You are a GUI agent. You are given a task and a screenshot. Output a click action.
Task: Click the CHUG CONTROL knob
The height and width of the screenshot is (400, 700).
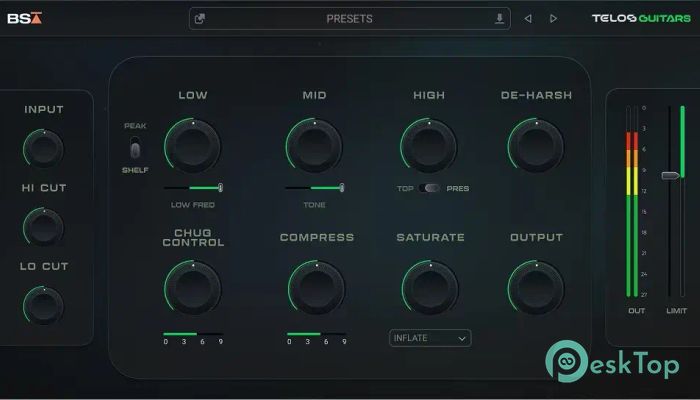point(193,288)
